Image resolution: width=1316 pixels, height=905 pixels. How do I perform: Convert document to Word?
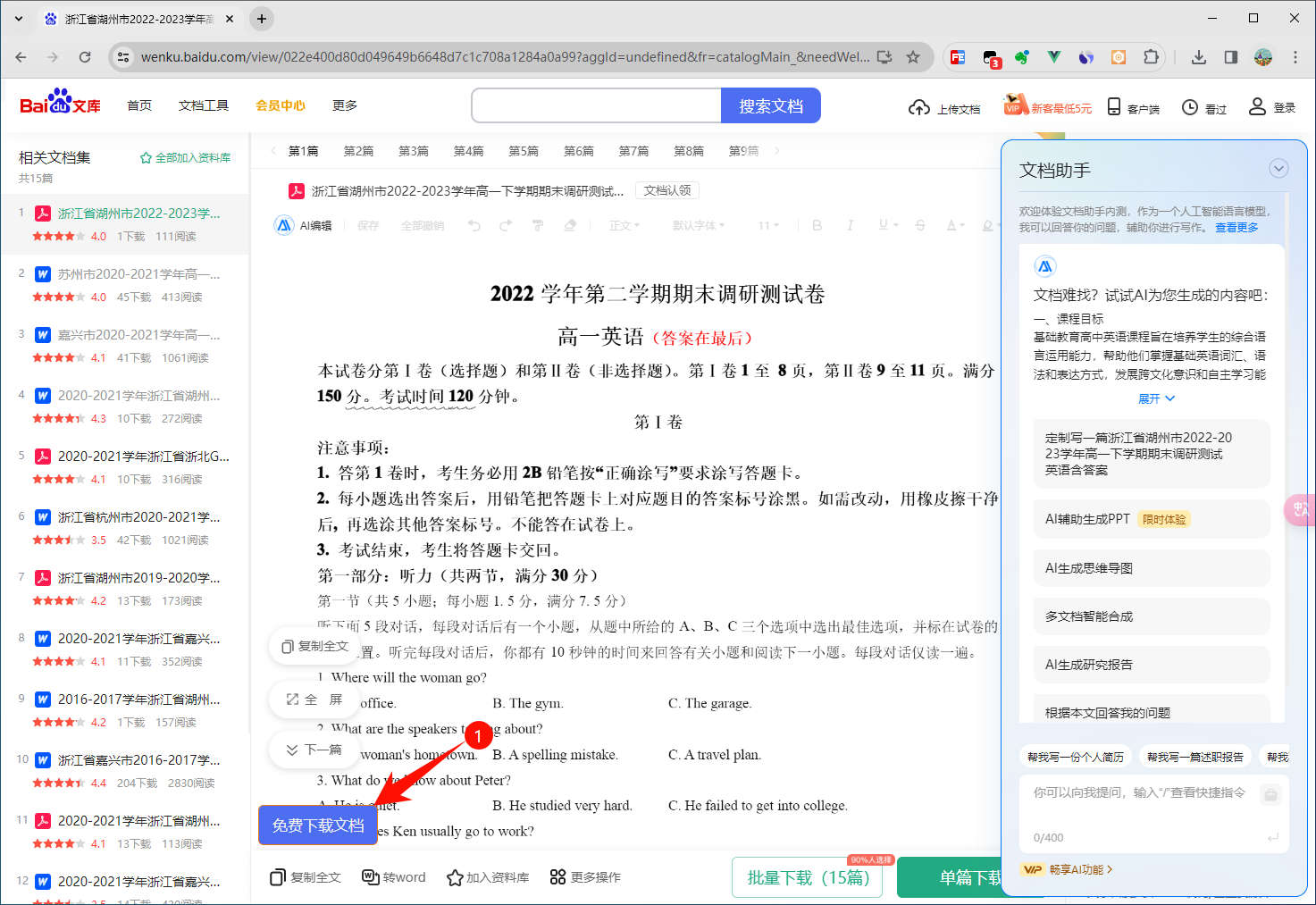tap(394, 877)
